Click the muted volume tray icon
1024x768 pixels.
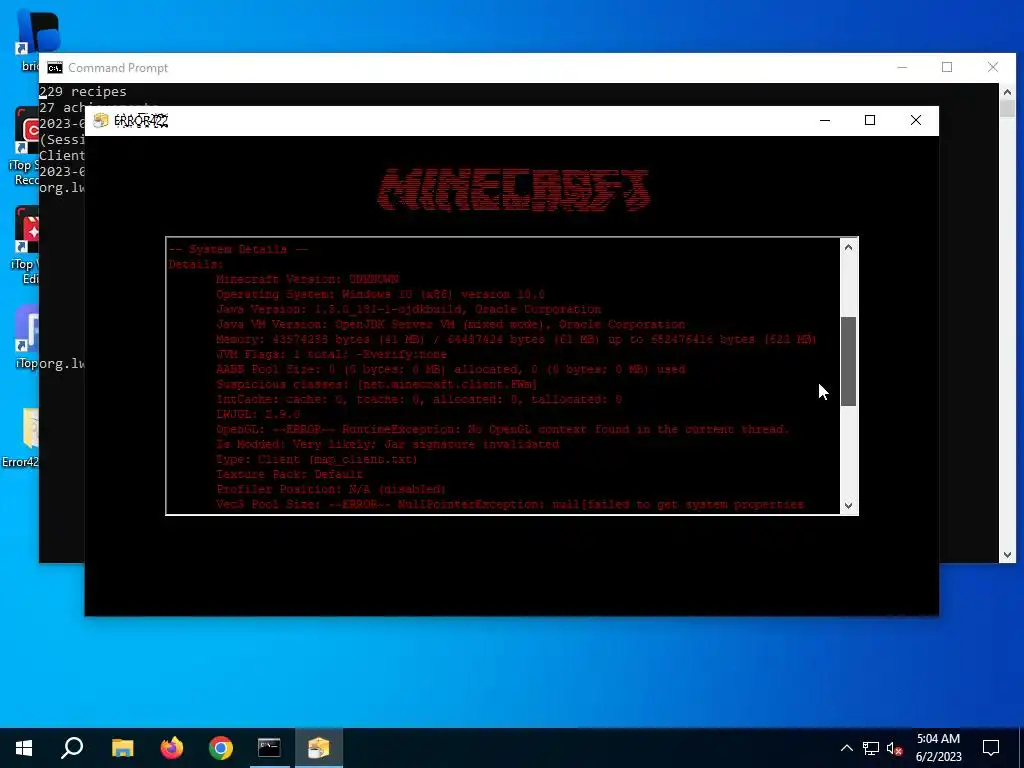pyautogui.click(x=894, y=748)
